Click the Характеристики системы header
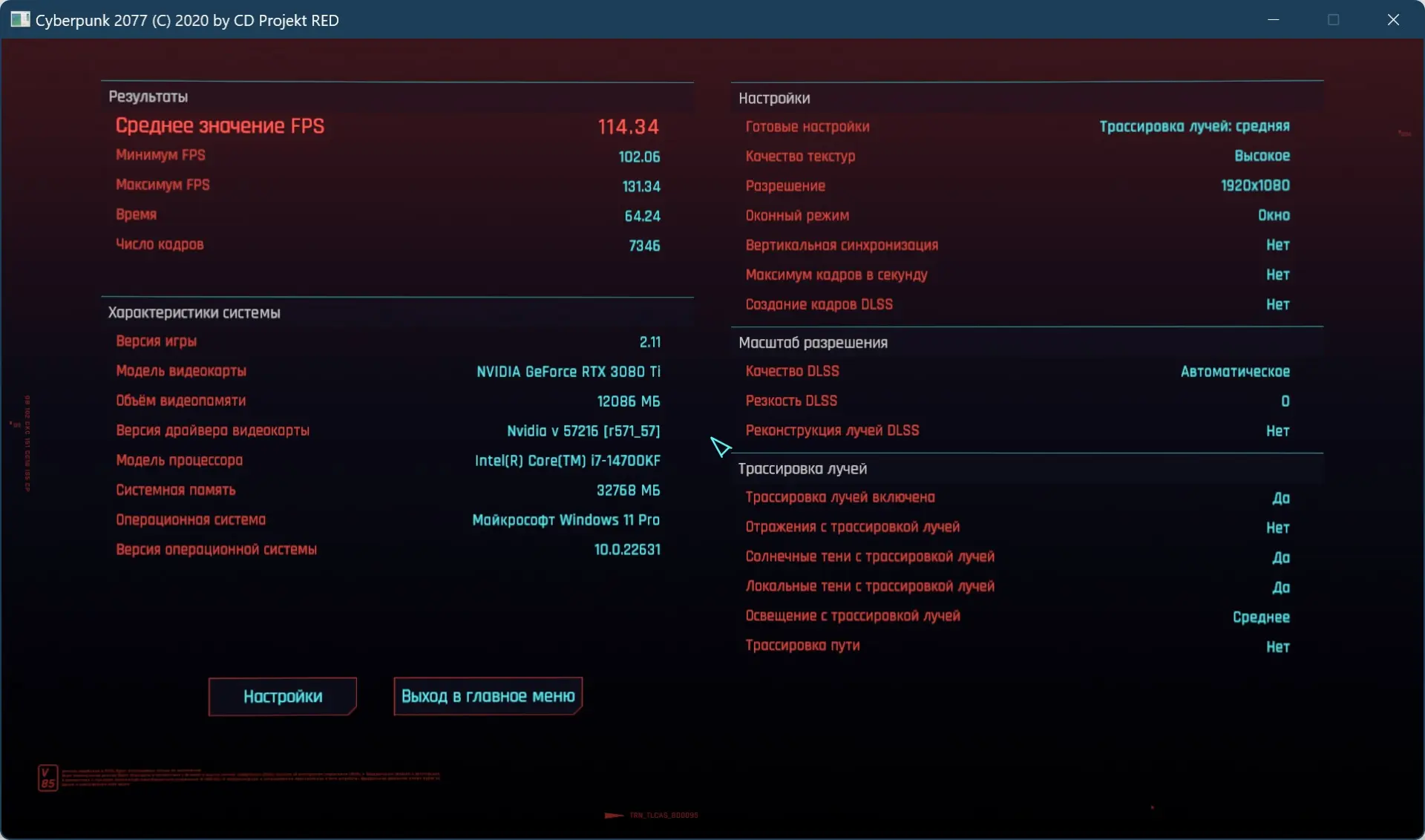Viewport: 1425px width, 840px height. tap(194, 312)
